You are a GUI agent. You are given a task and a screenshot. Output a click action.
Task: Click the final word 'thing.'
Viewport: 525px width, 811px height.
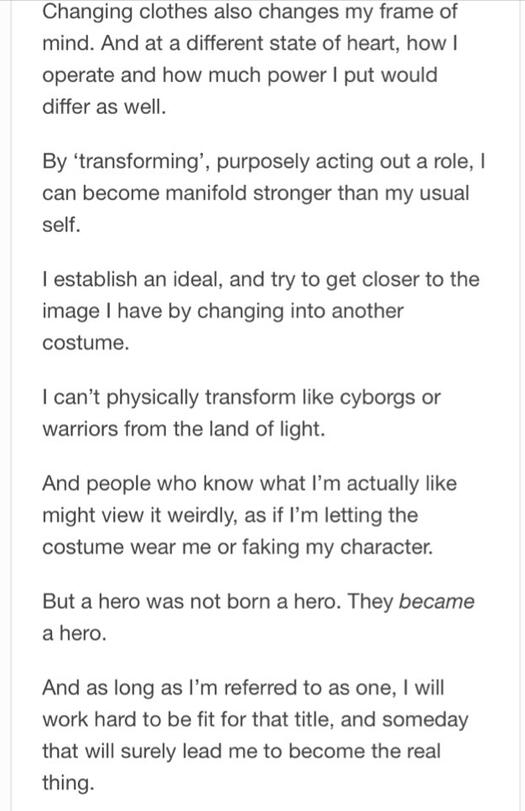point(68,783)
